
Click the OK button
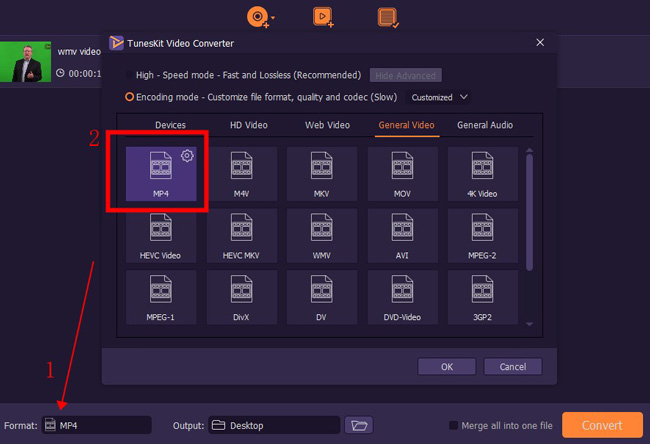pos(446,366)
